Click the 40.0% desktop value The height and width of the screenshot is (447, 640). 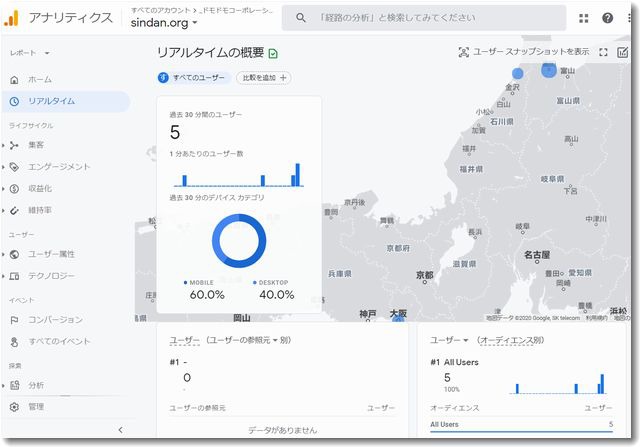tap(277, 295)
